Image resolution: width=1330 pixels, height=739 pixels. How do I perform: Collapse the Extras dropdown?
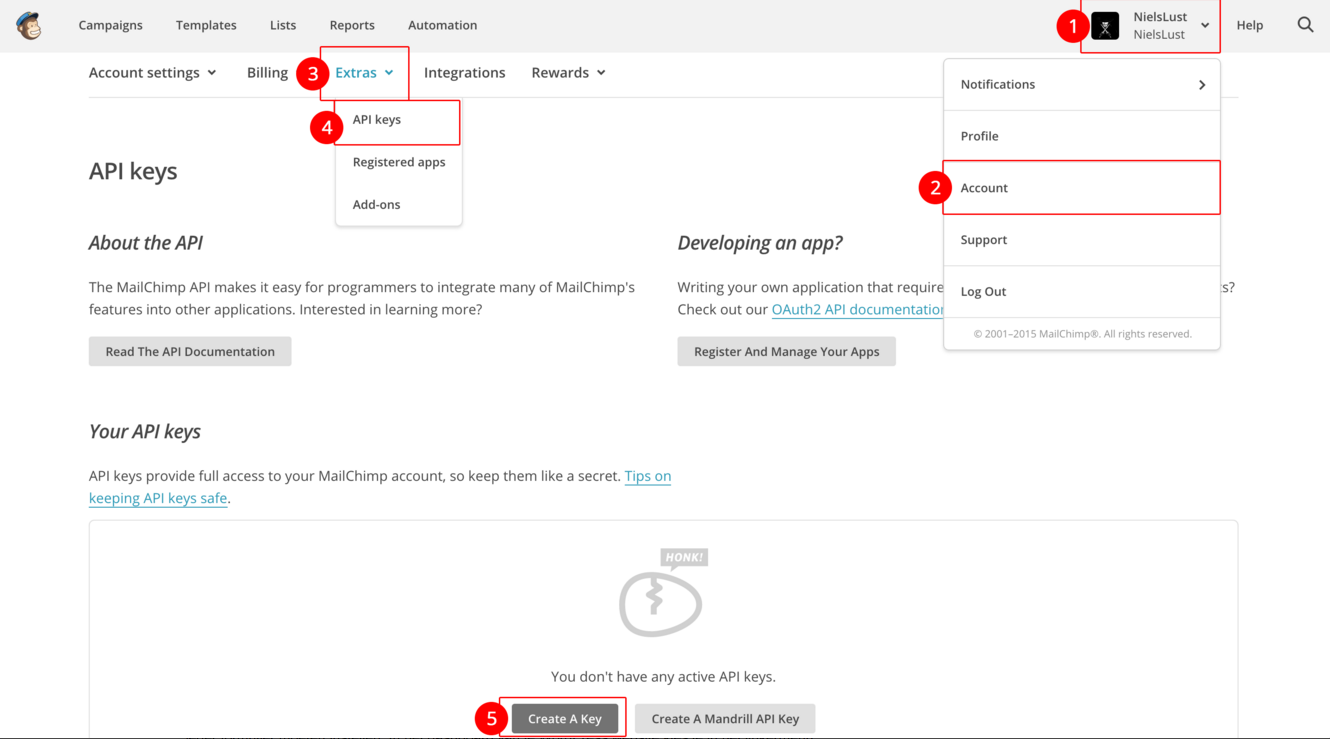[x=364, y=72]
